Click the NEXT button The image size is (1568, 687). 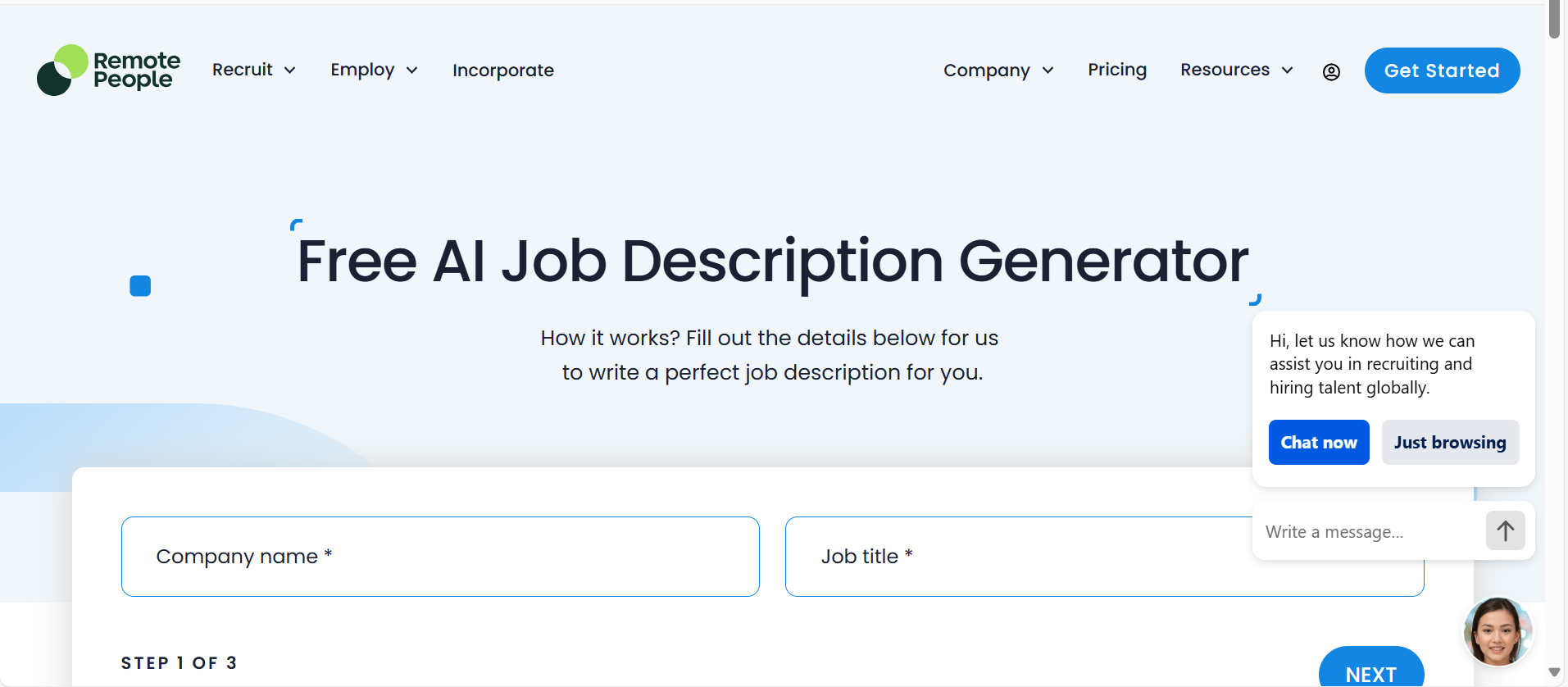coord(1370,672)
